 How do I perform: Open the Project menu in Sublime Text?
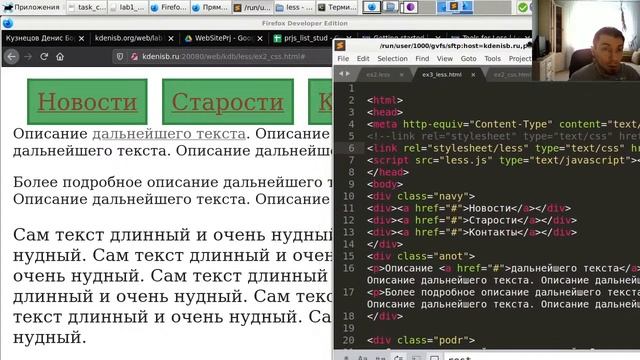(x=519, y=59)
